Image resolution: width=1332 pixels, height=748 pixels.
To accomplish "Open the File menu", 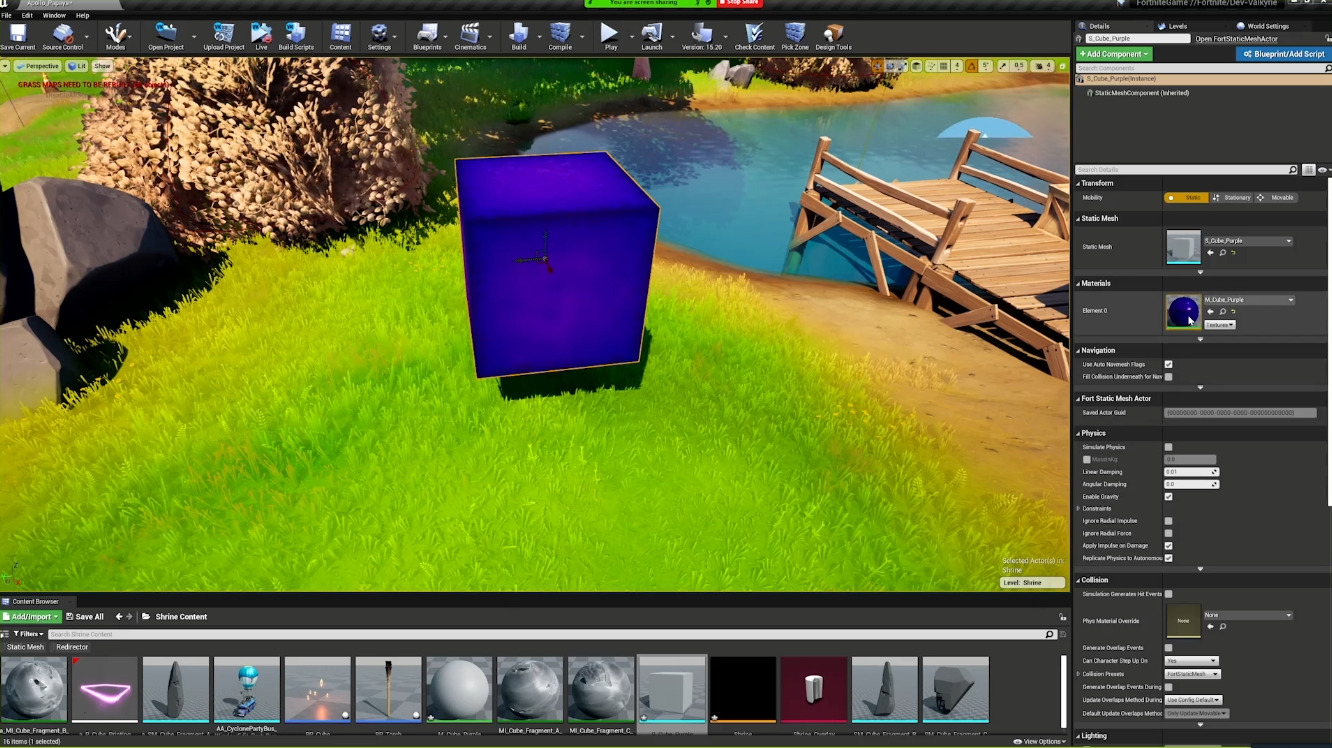I will pos(6,15).
